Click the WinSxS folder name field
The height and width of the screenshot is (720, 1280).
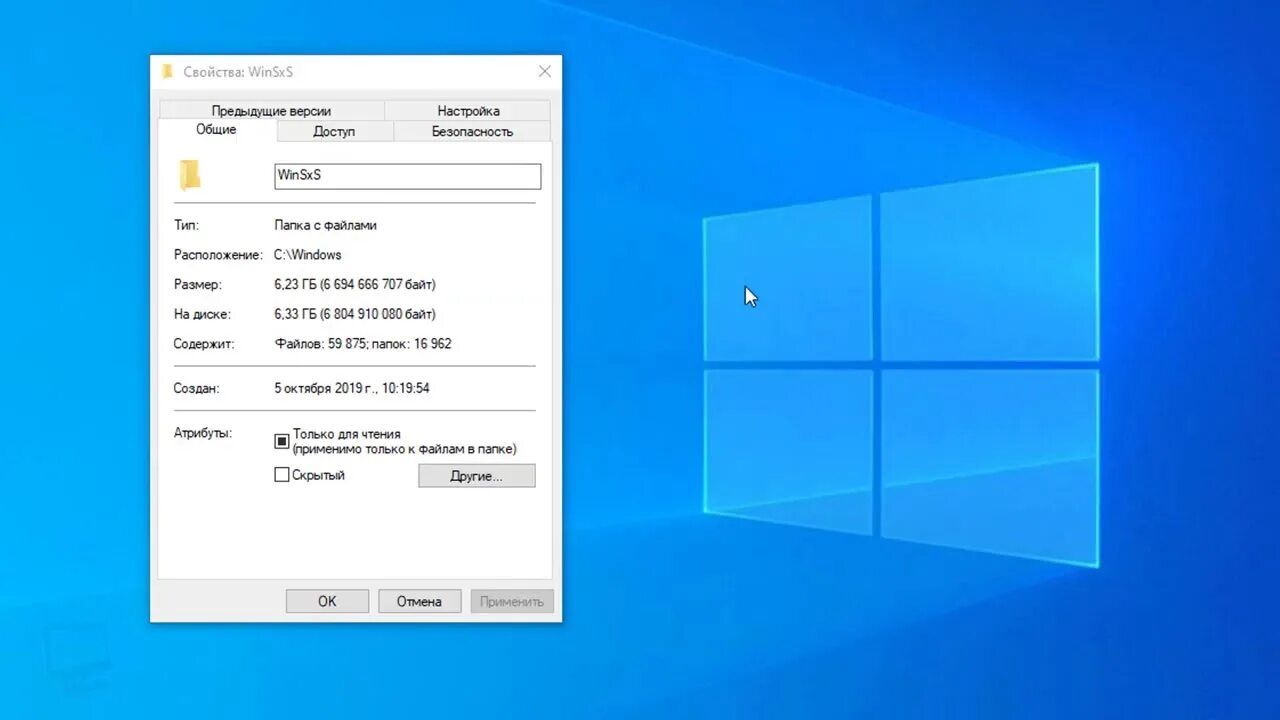(x=408, y=176)
